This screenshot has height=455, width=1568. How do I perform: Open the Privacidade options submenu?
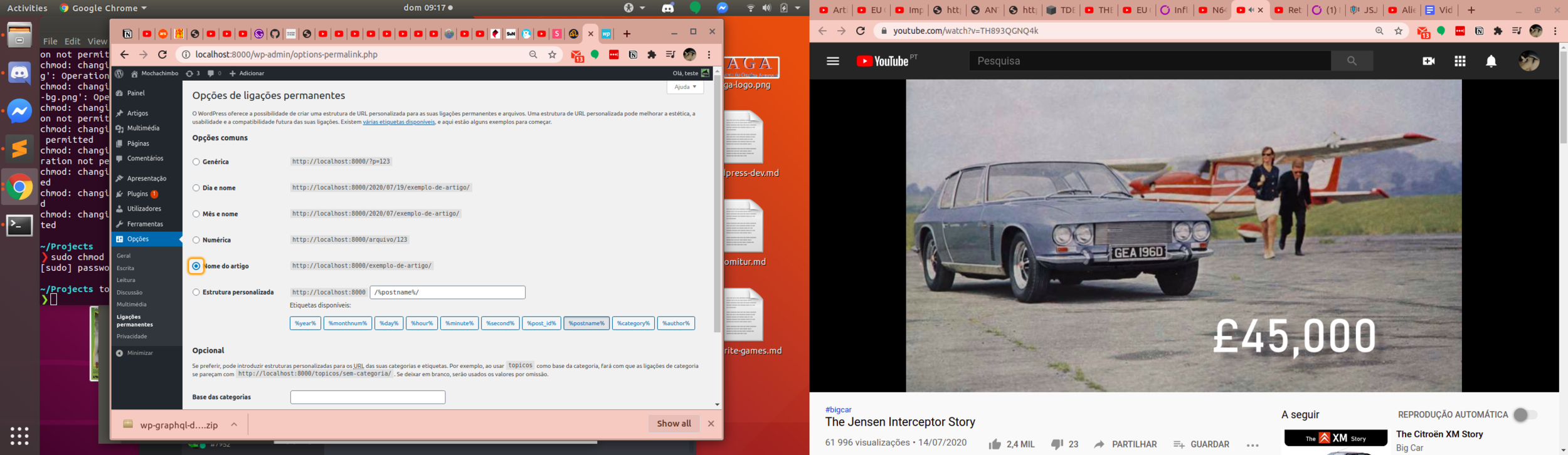click(132, 337)
